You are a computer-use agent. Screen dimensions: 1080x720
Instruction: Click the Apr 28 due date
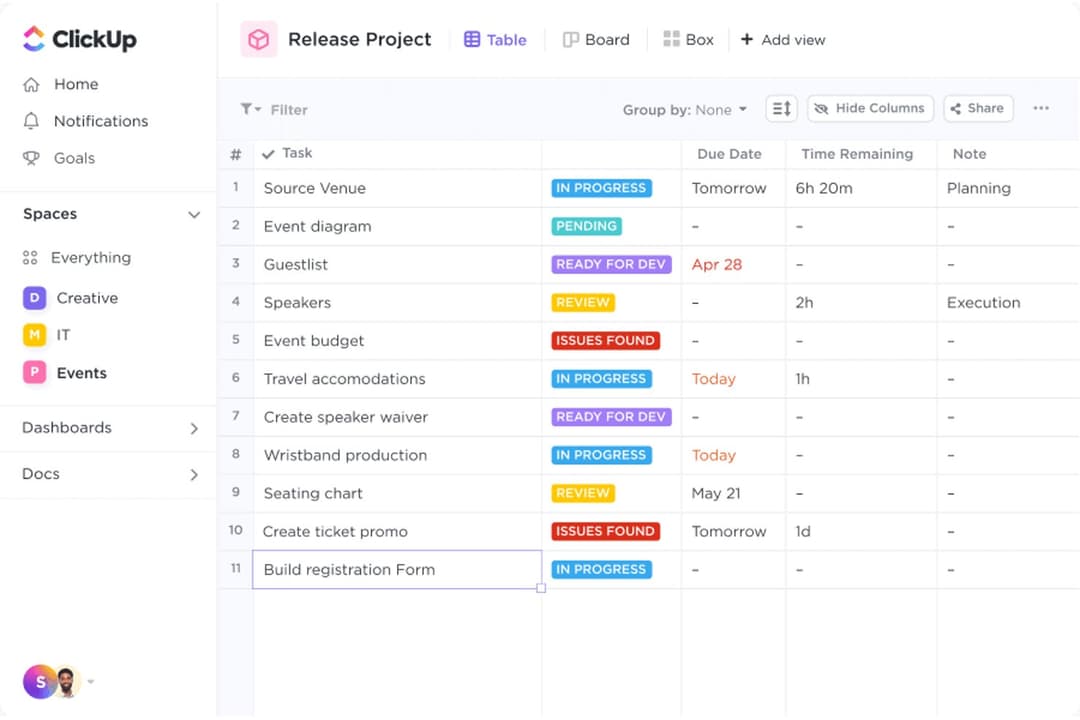(717, 265)
